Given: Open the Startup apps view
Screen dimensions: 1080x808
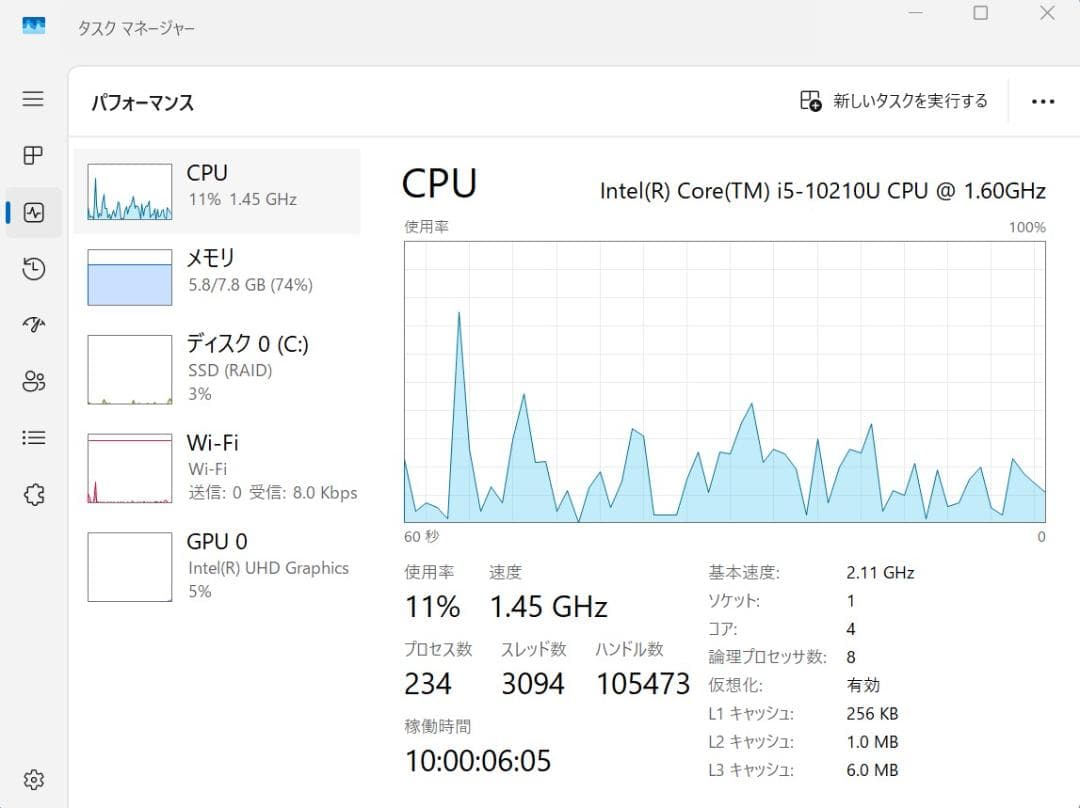Looking at the screenshot, I should (x=33, y=325).
